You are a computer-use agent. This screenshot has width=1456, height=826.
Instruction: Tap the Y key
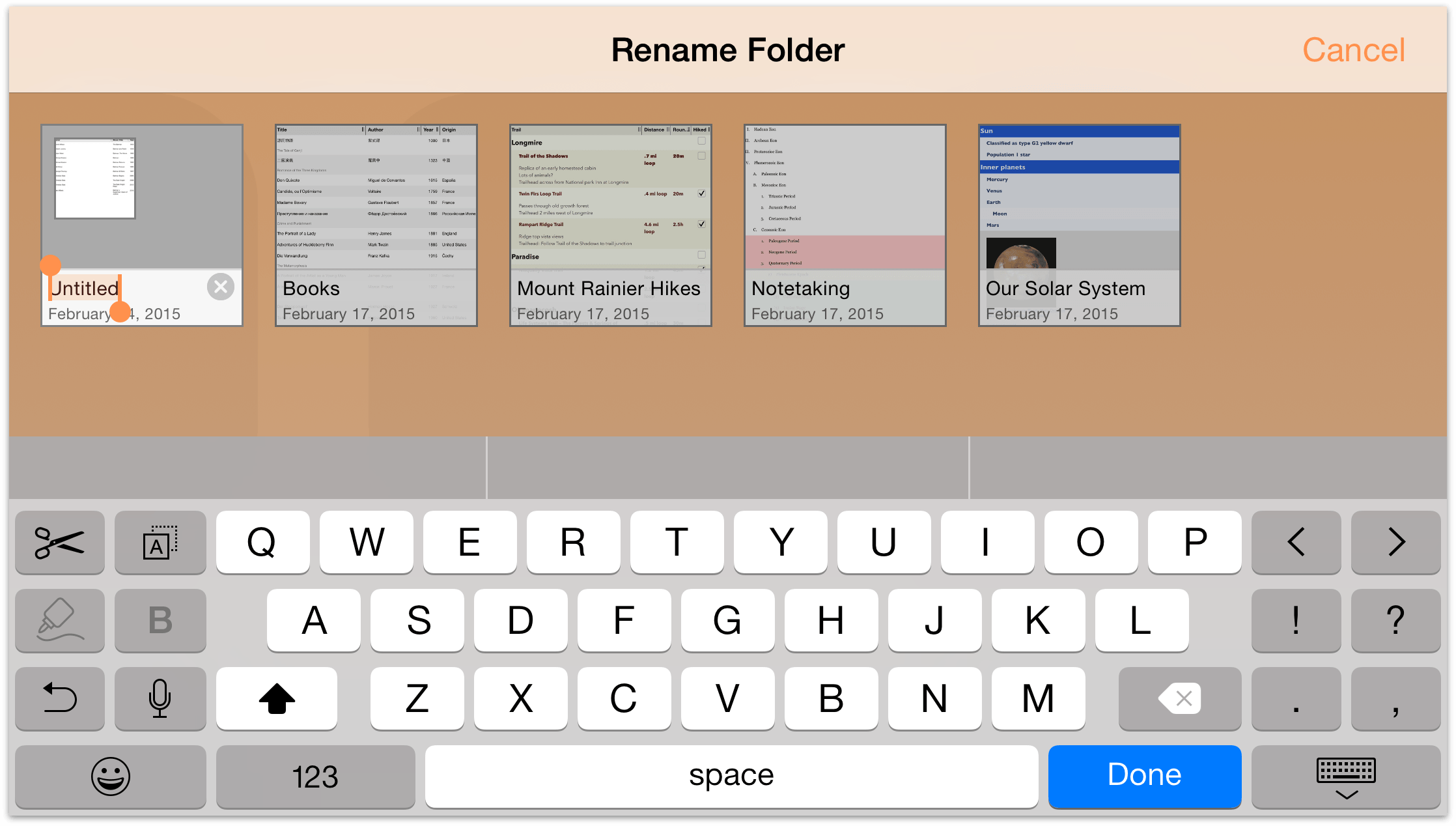(781, 542)
